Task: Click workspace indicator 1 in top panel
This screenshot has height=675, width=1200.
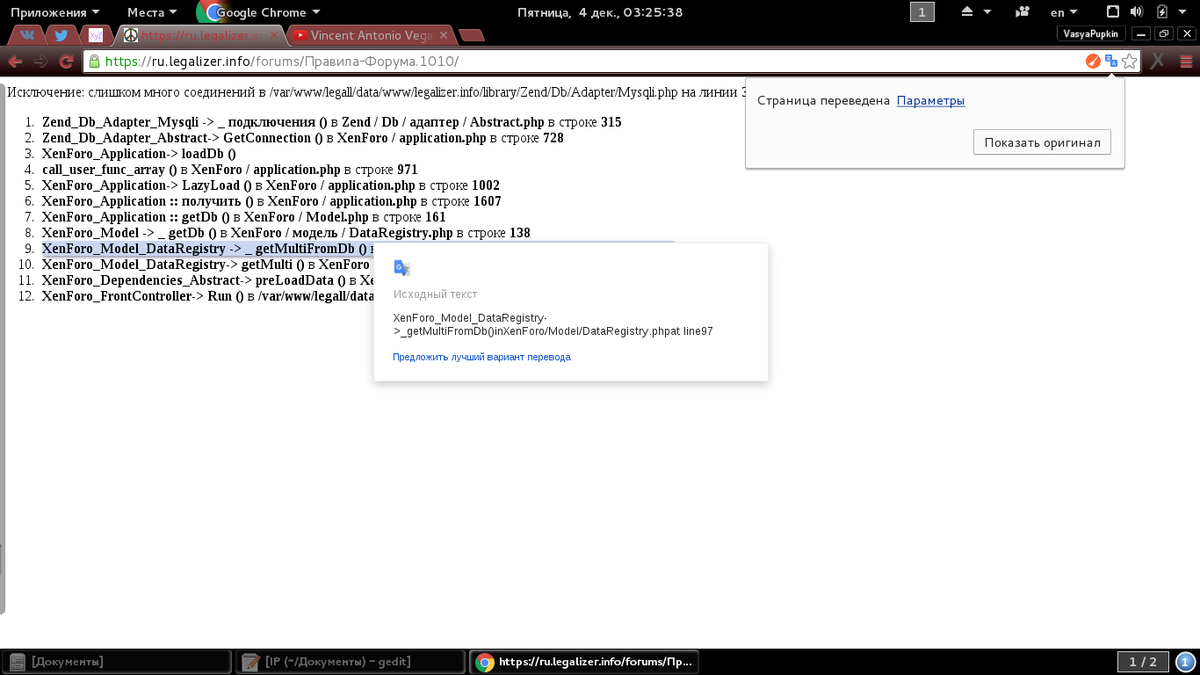Action: 922,12
